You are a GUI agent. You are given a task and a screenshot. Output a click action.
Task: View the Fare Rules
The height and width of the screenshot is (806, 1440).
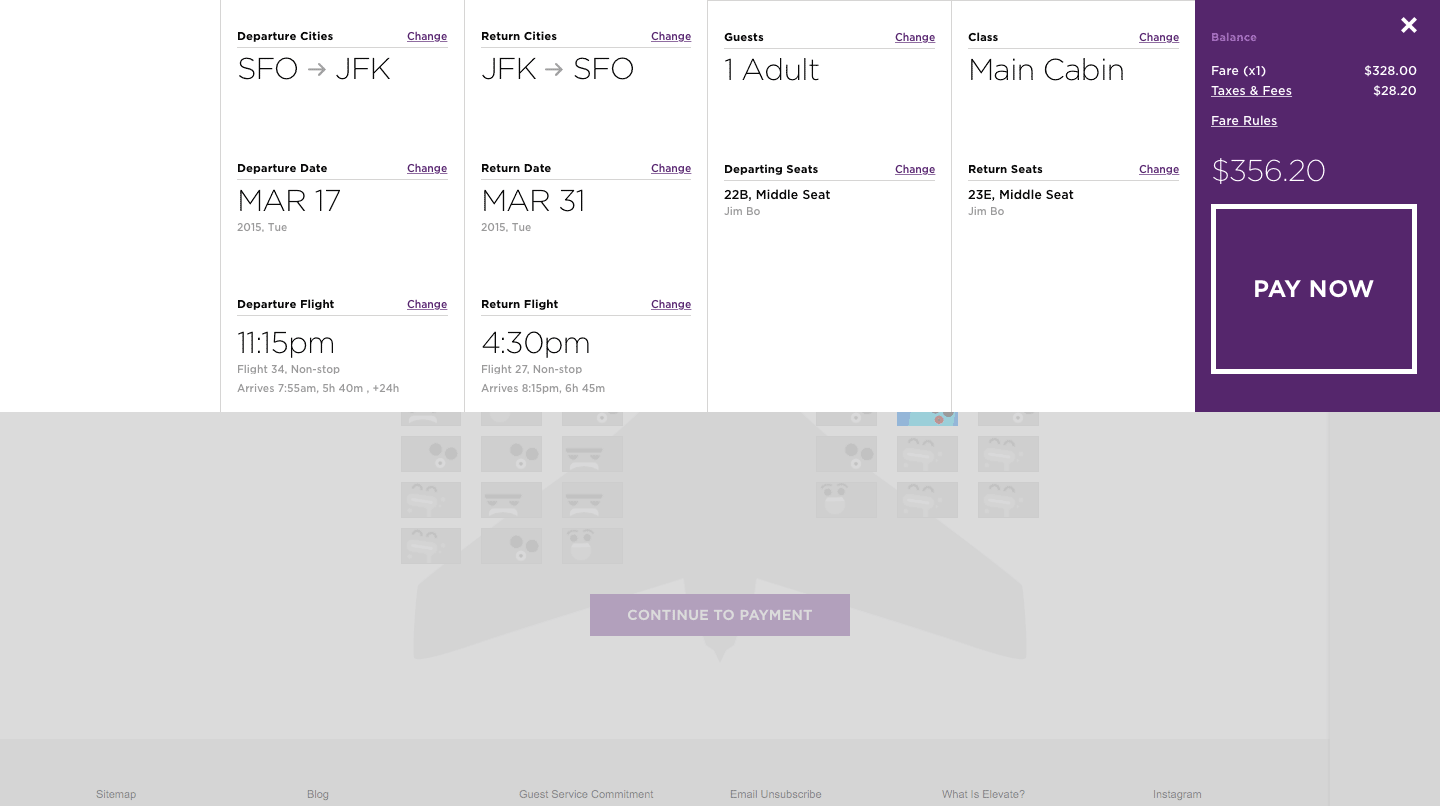coord(1244,121)
